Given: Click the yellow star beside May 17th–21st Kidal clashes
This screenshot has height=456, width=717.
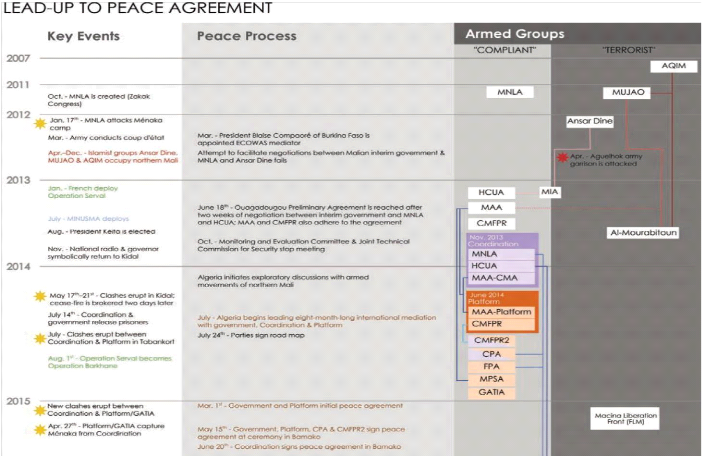Looking at the screenshot, I should 40,297.
